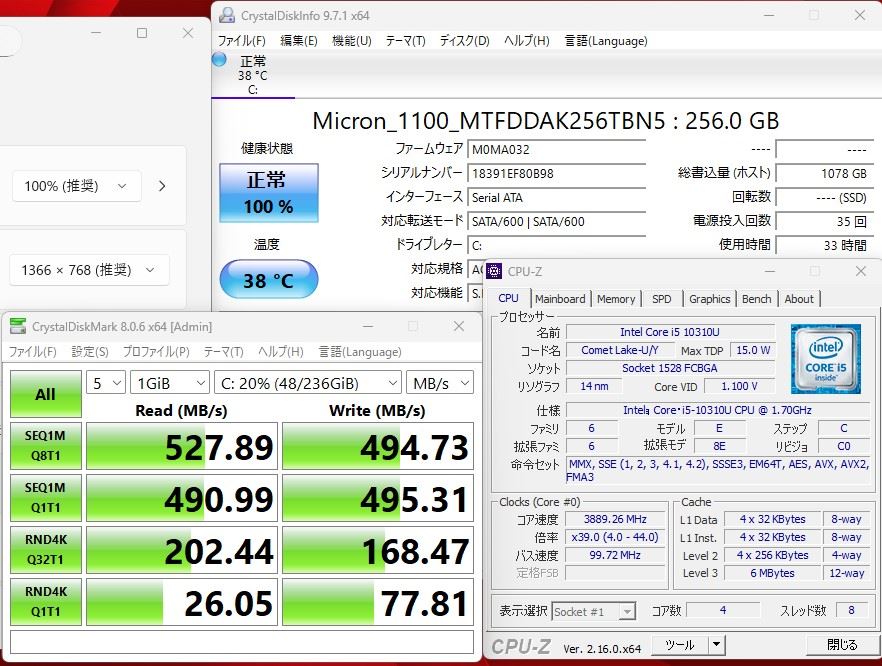Click the green All benchmark button
This screenshot has height=666, width=882.
46,394
